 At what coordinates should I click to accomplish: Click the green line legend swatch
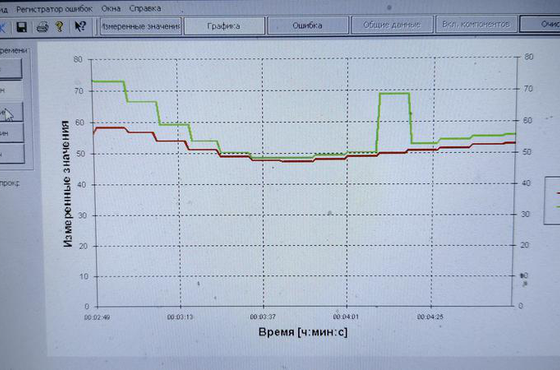click(x=558, y=206)
